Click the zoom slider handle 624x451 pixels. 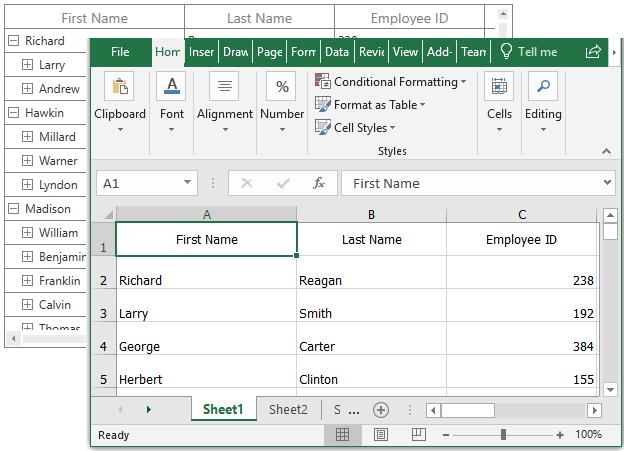[x=503, y=435]
